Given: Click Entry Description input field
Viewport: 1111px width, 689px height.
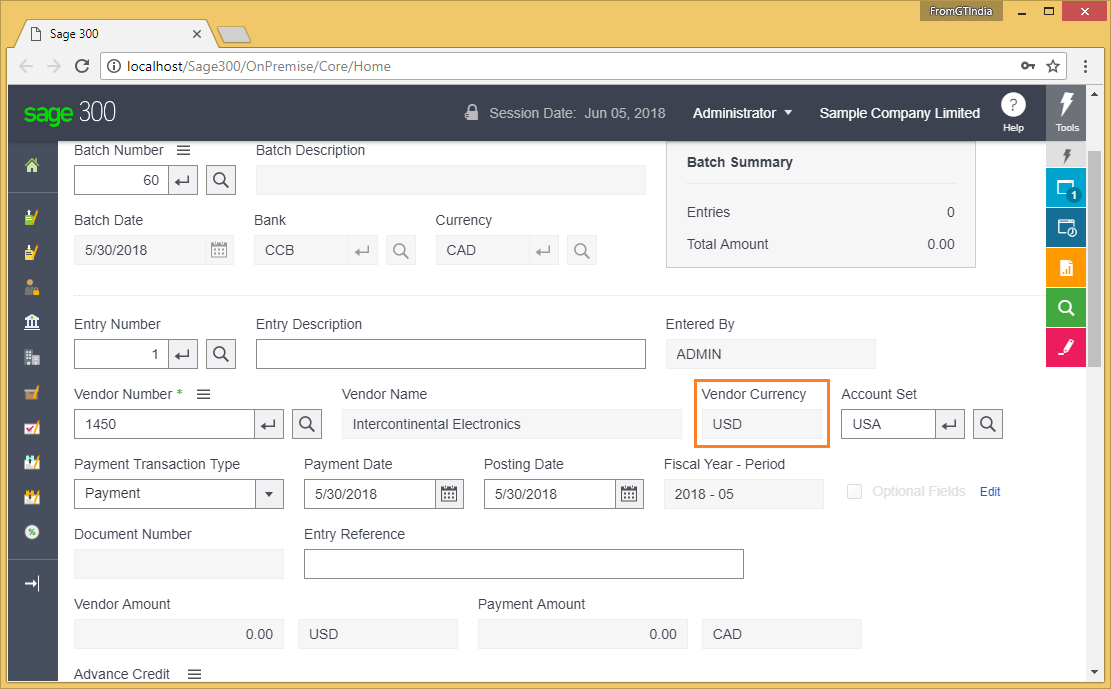Looking at the screenshot, I should (x=451, y=354).
